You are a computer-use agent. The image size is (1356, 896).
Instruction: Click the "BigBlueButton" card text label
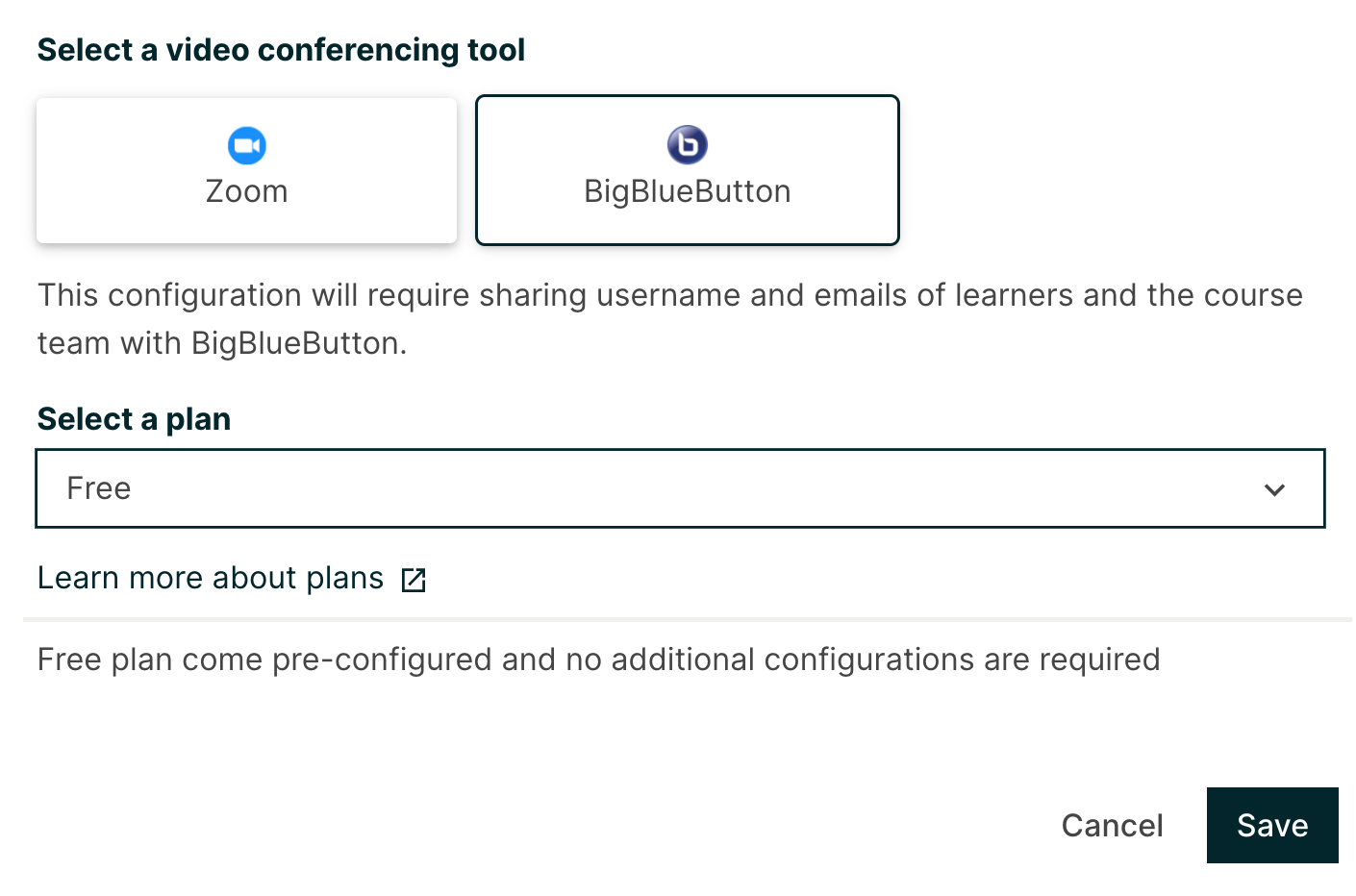tap(688, 191)
